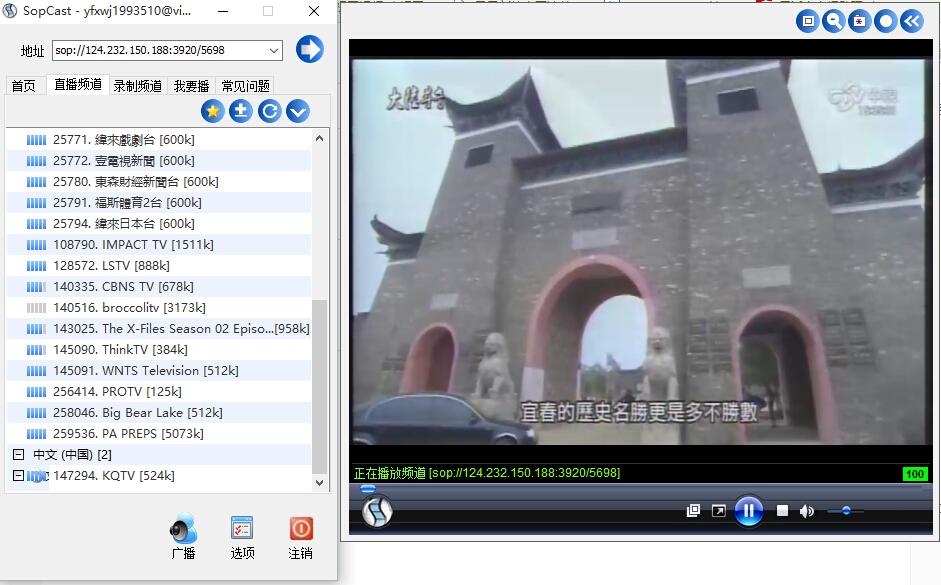
Task: Click the channel list scrollbar thumb
Action: tap(319, 387)
